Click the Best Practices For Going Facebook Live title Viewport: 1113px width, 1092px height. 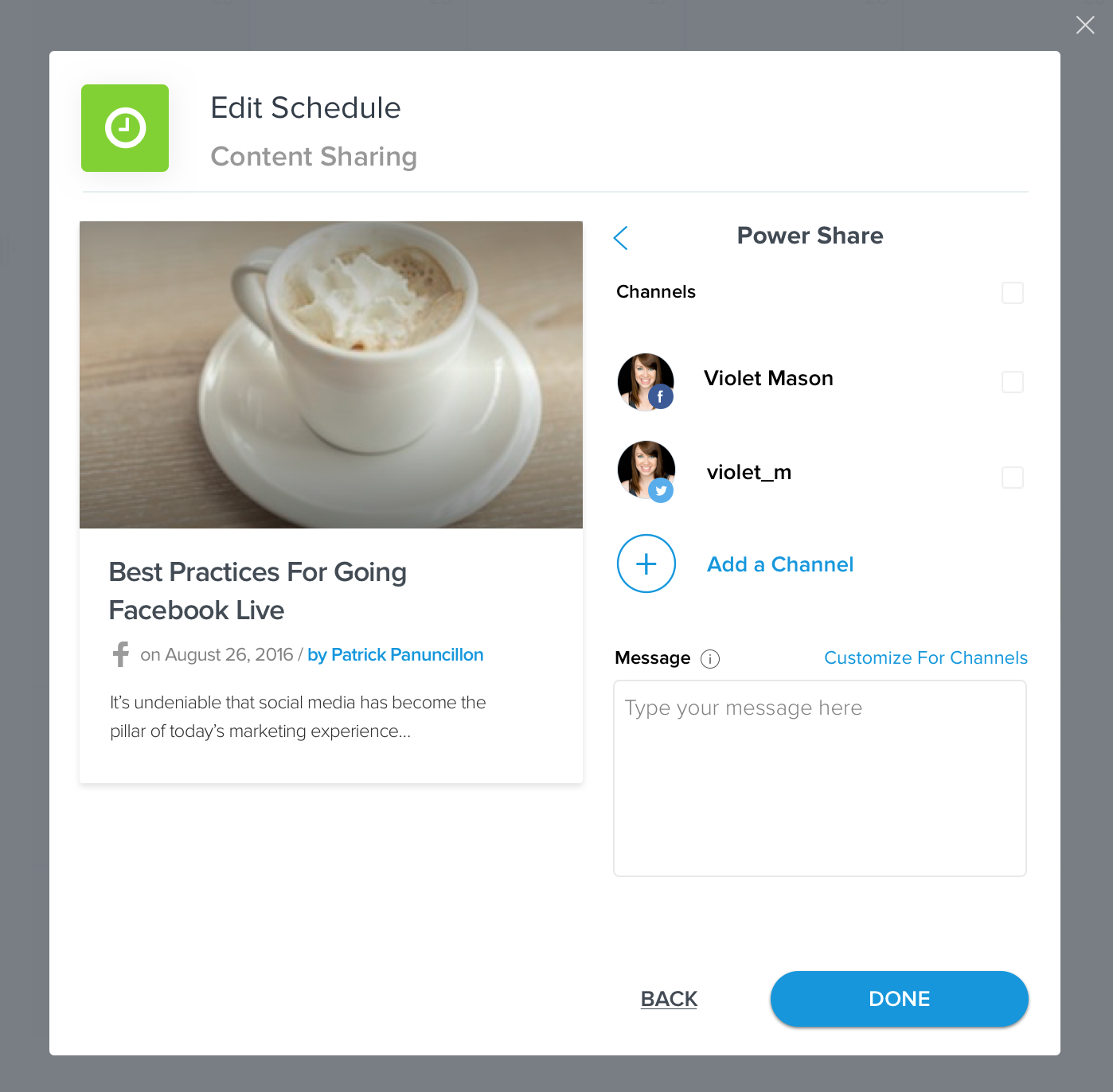coord(258,591)
